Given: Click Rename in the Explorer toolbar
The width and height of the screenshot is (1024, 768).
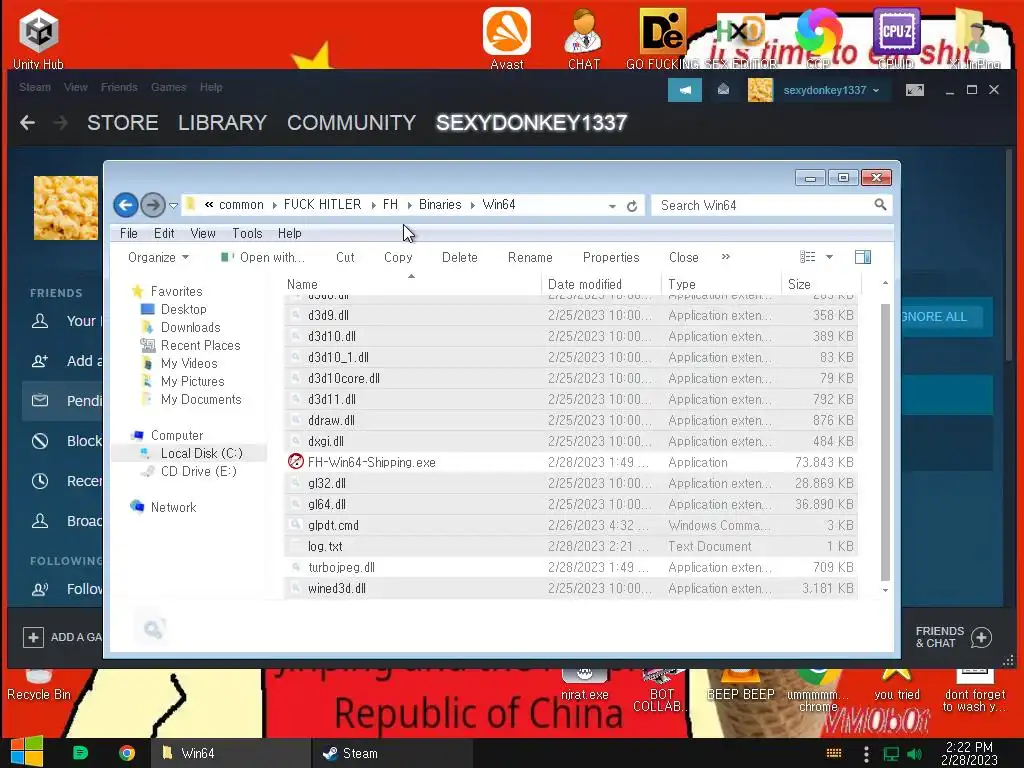Looking at the screenshot, I should pos(530,257).
